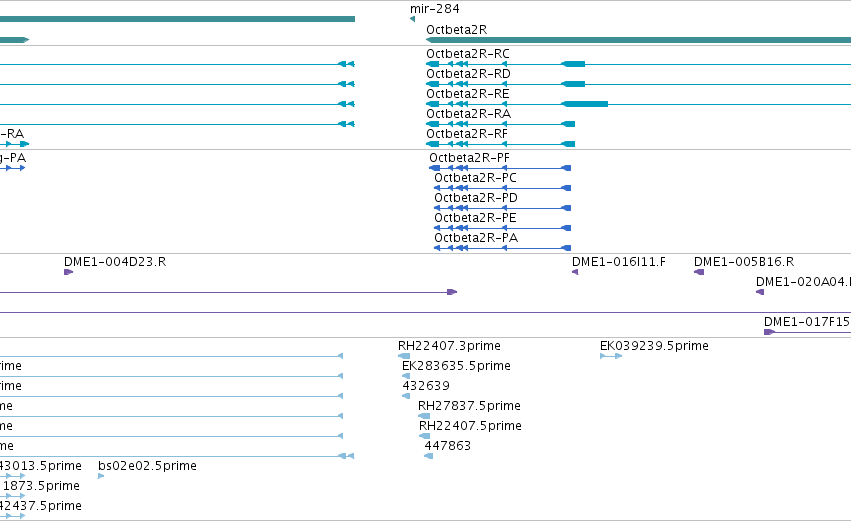Select the mir-284 gene label

[435, 9]
